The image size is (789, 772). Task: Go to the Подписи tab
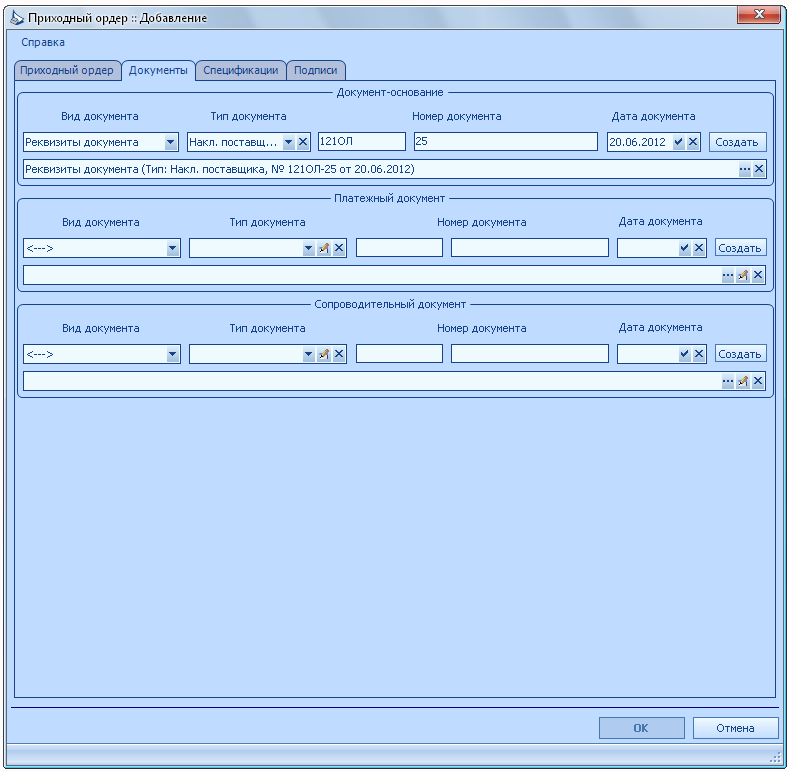[x=315, y=70]
